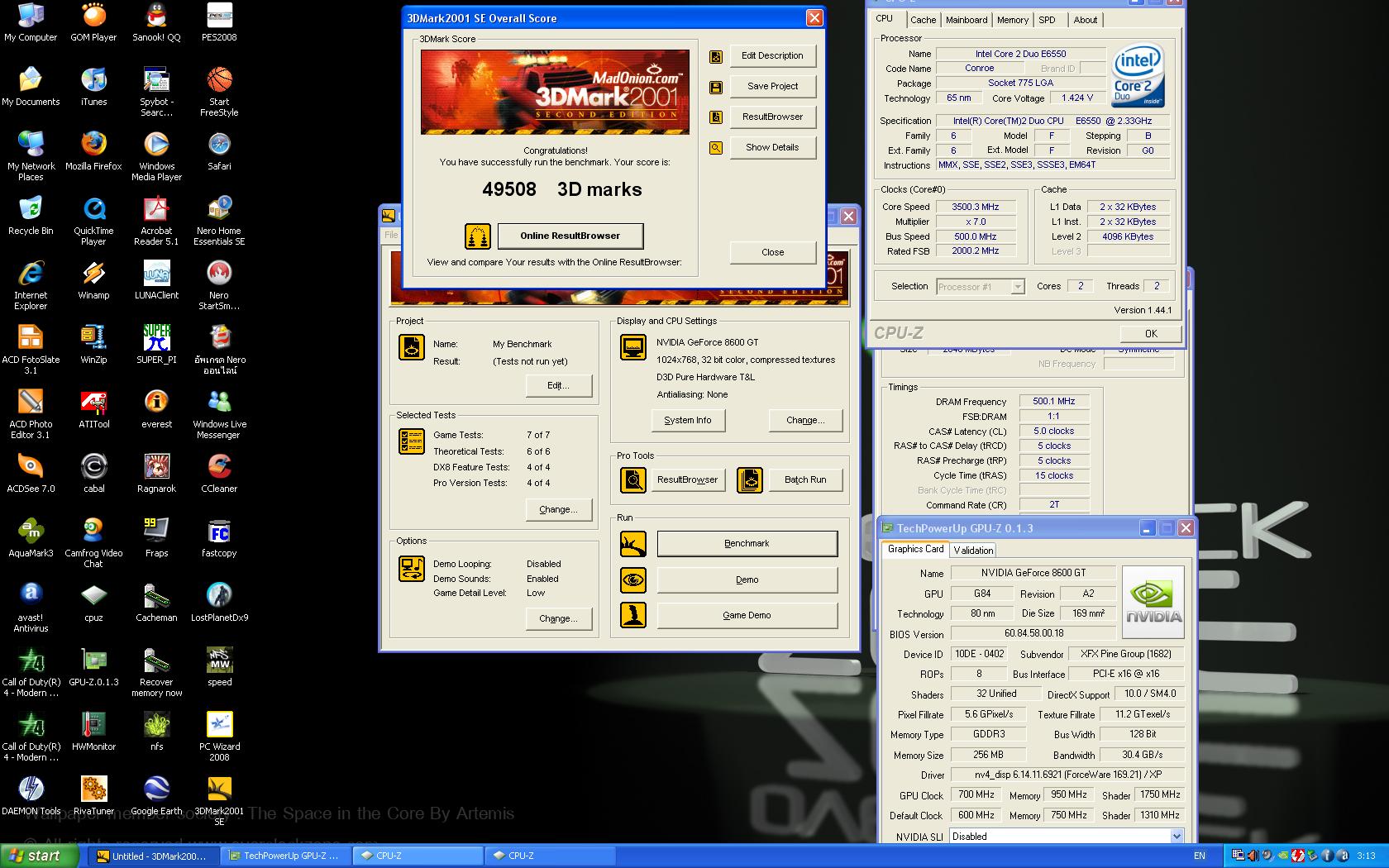Click the Options settings icon in 3DMark
1389x868 pixels.
coord(411,569)
